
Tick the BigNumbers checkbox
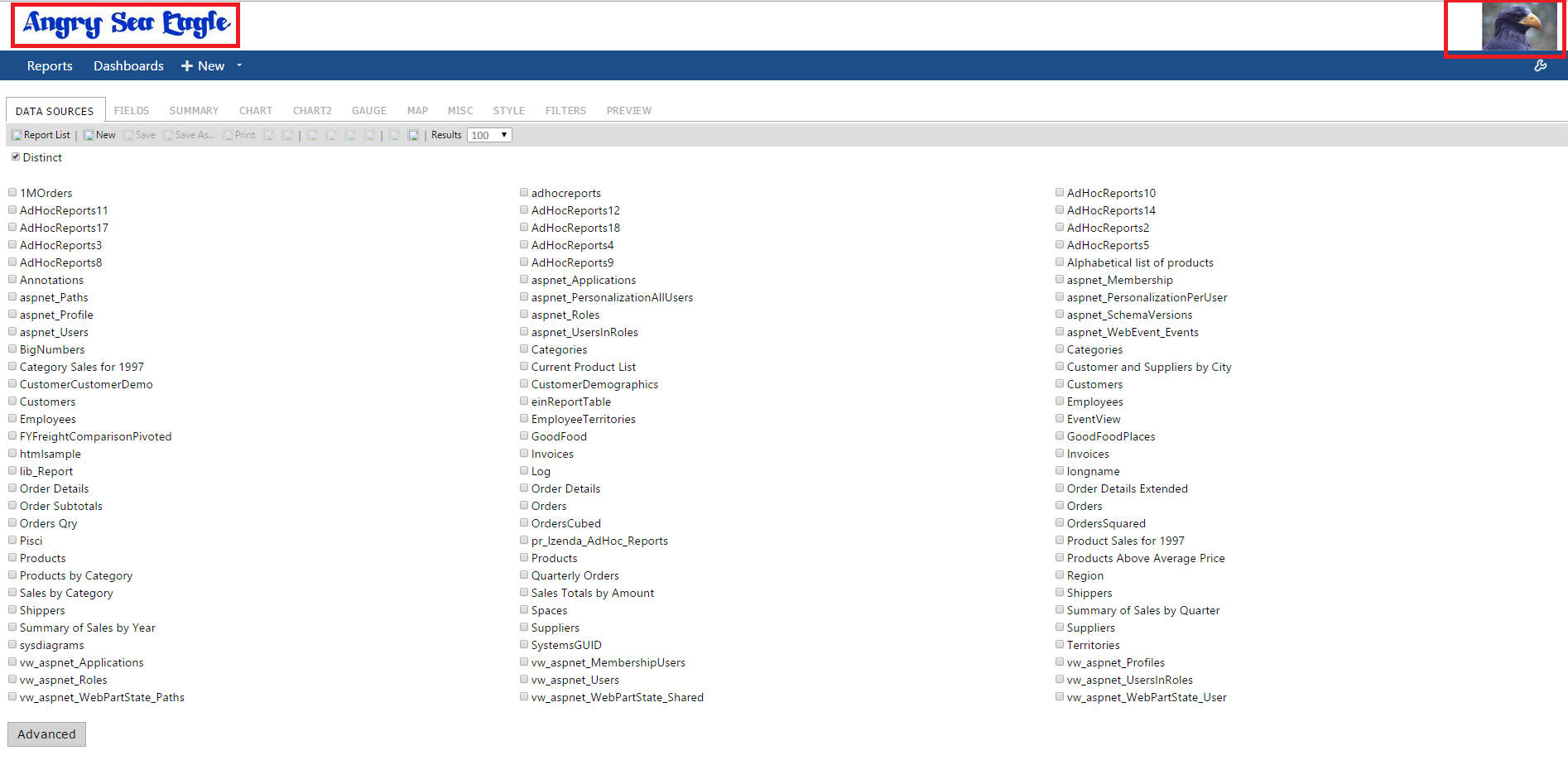(x=13, y=349)
